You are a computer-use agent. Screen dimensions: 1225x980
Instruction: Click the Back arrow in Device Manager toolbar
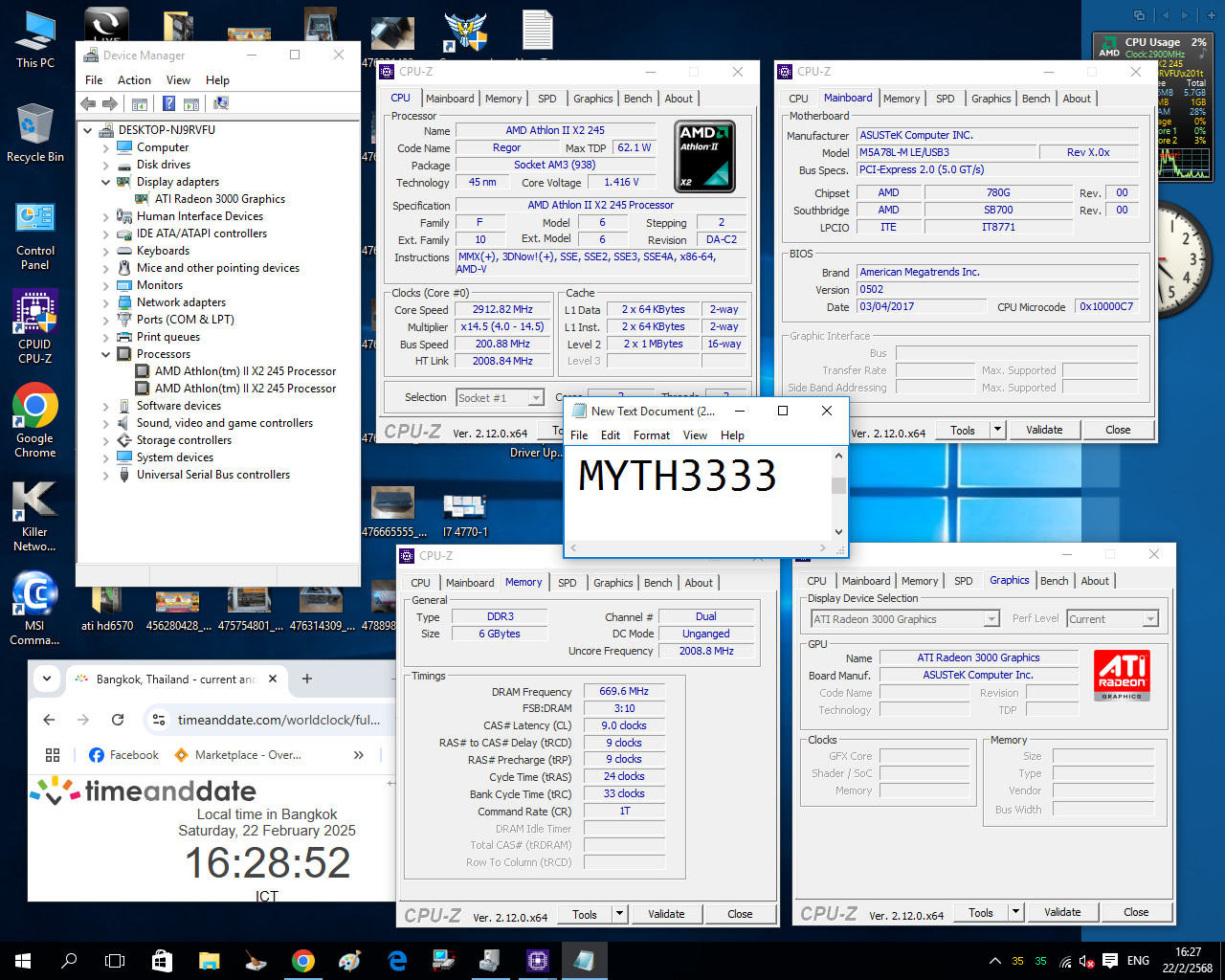coord(88,103)
